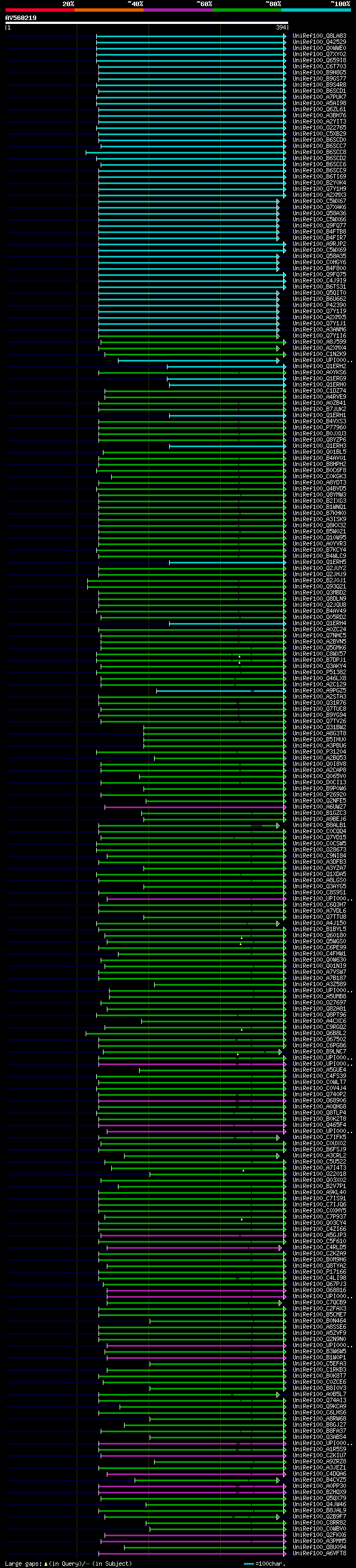Select hit UniRef100_A7PUK7
The width and height of the screenshot is (356, 1568).
tap(319, 97)
